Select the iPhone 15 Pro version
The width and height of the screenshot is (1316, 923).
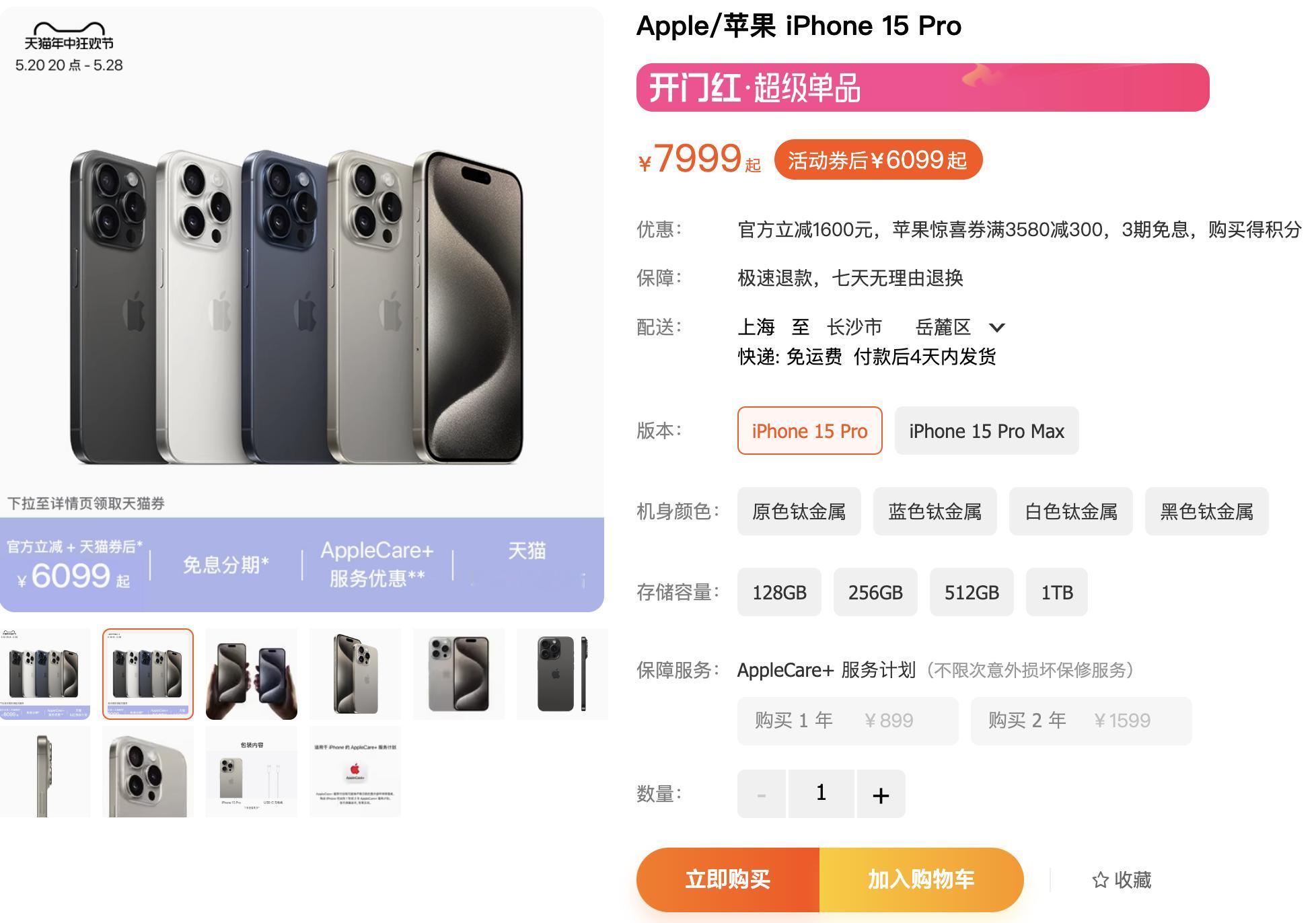(x=809, y=431)
